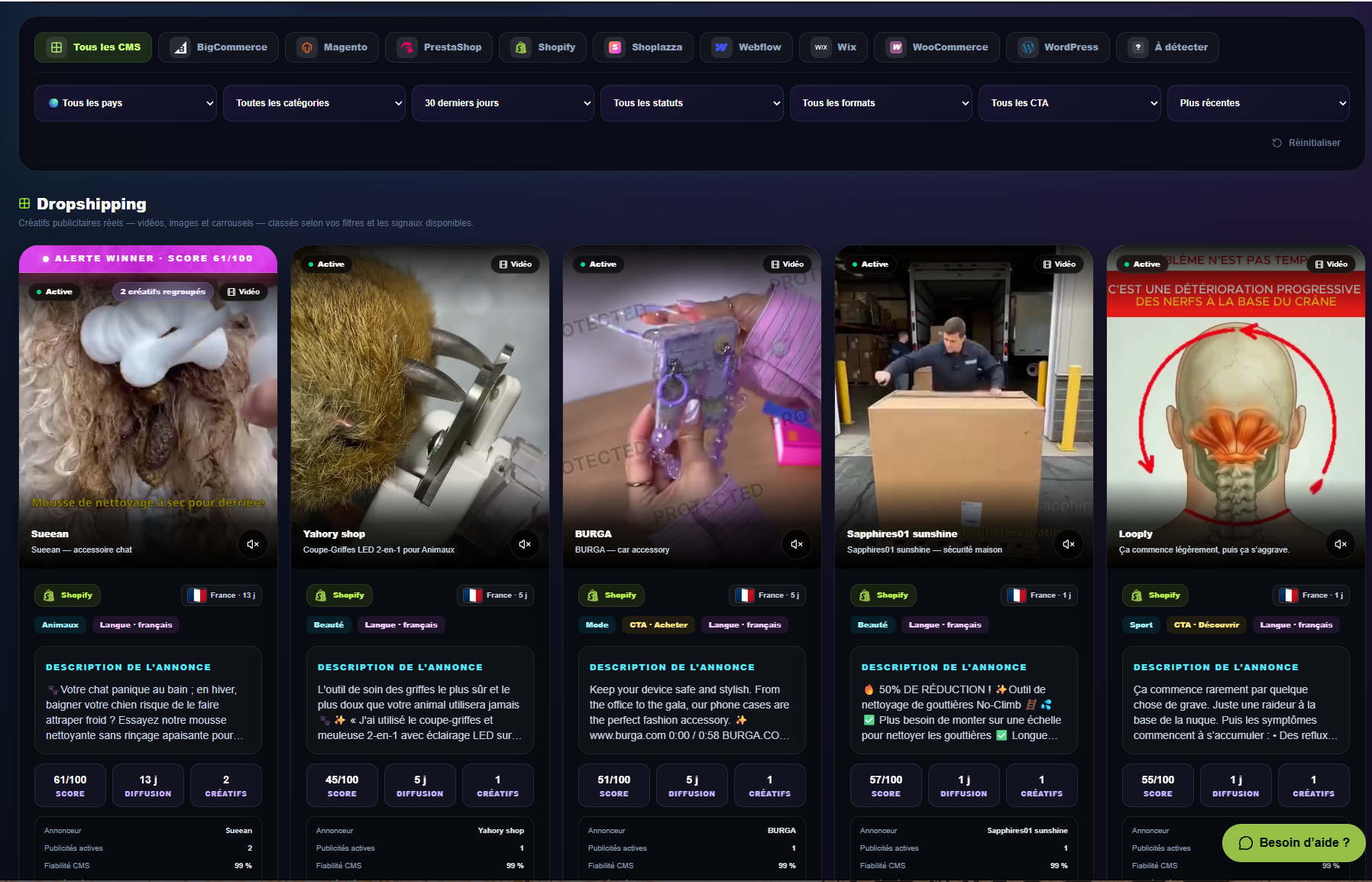Click the Alerte Winner score 61/100 banner
Image resolution: width=1372 pixels, height=882 pixels.
coord(148,258)
